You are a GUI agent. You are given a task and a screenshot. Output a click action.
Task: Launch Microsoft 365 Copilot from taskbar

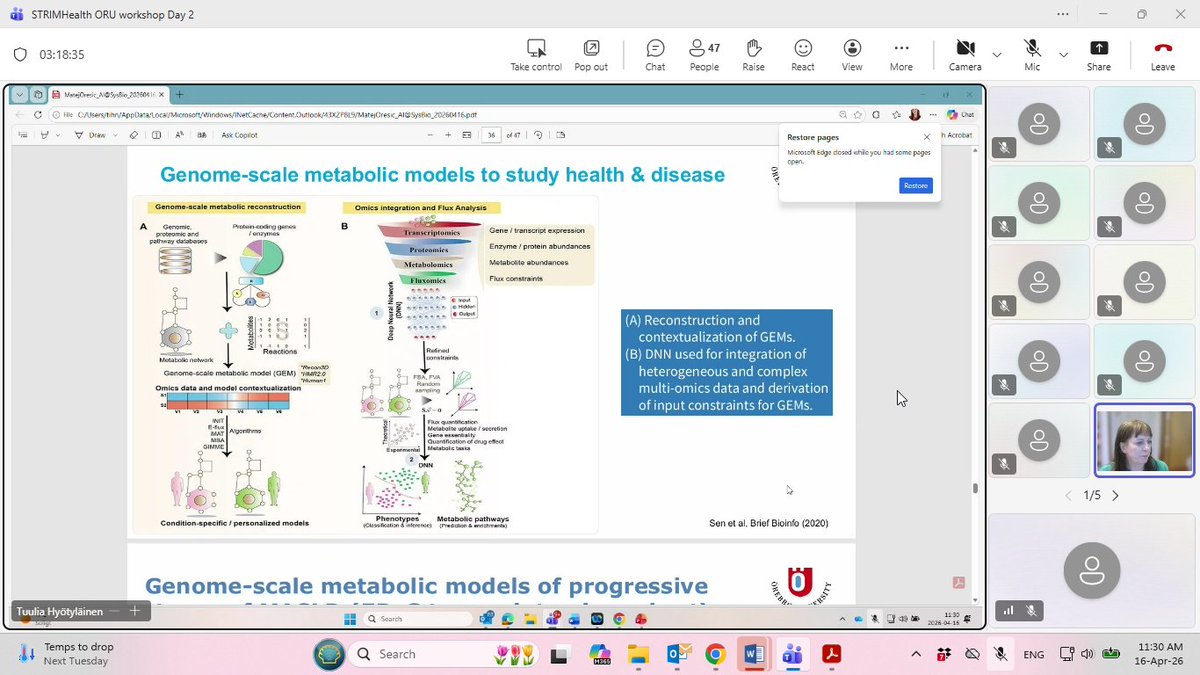click(x=600, y=654)
